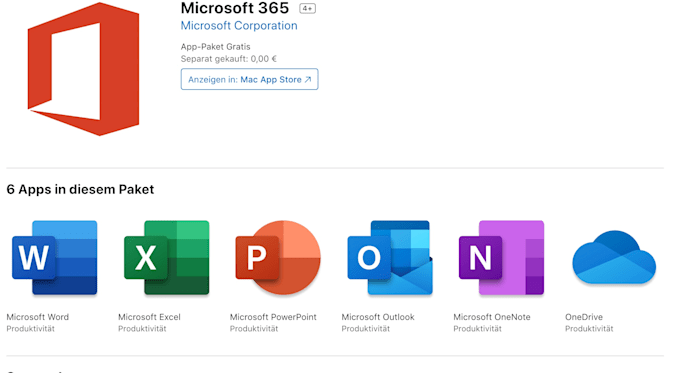This screenshot has height=373, width=680.
Task: Click Produktivität under Microsoft OneNote
Action: pos(477,329)
